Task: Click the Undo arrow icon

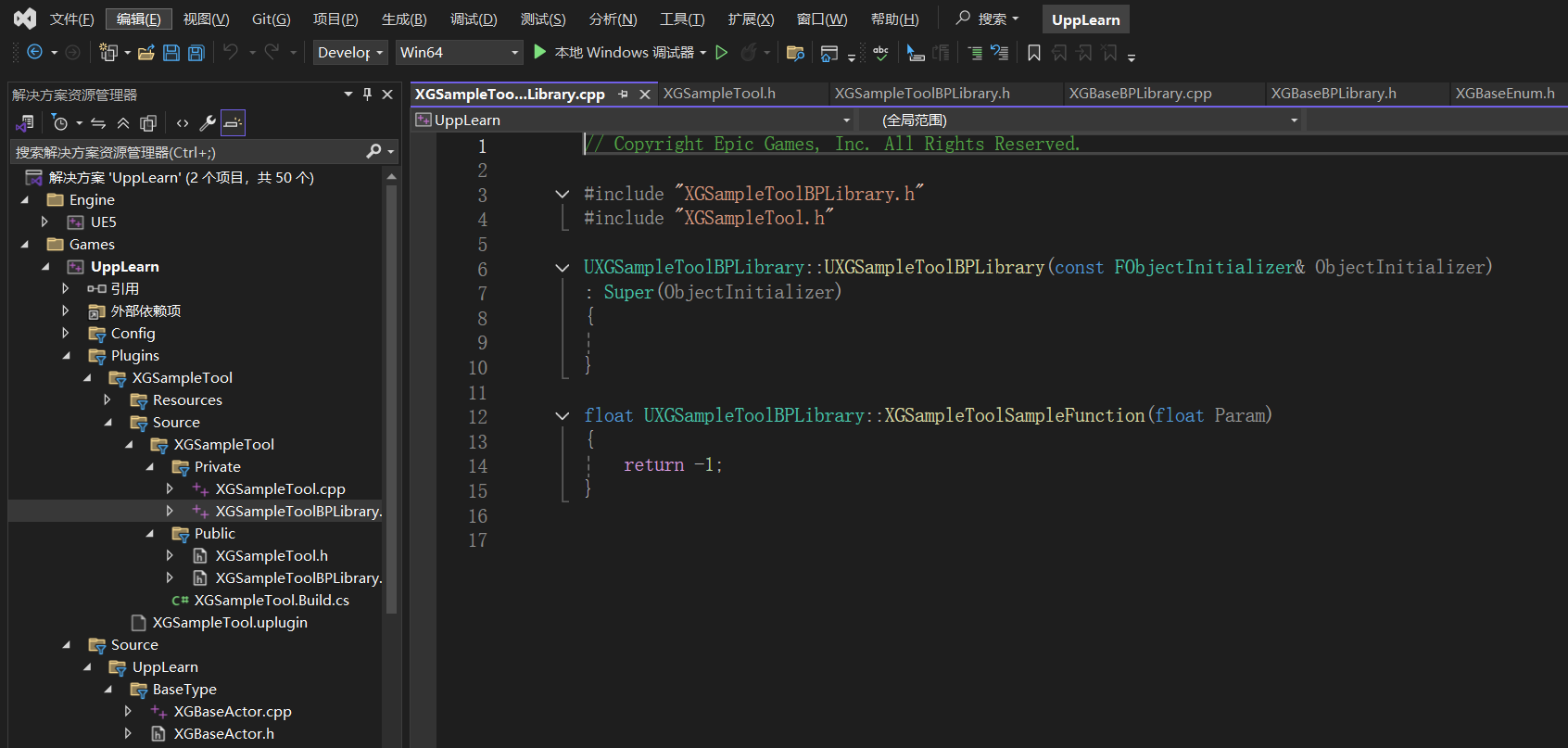Action: tap(231, 52)
